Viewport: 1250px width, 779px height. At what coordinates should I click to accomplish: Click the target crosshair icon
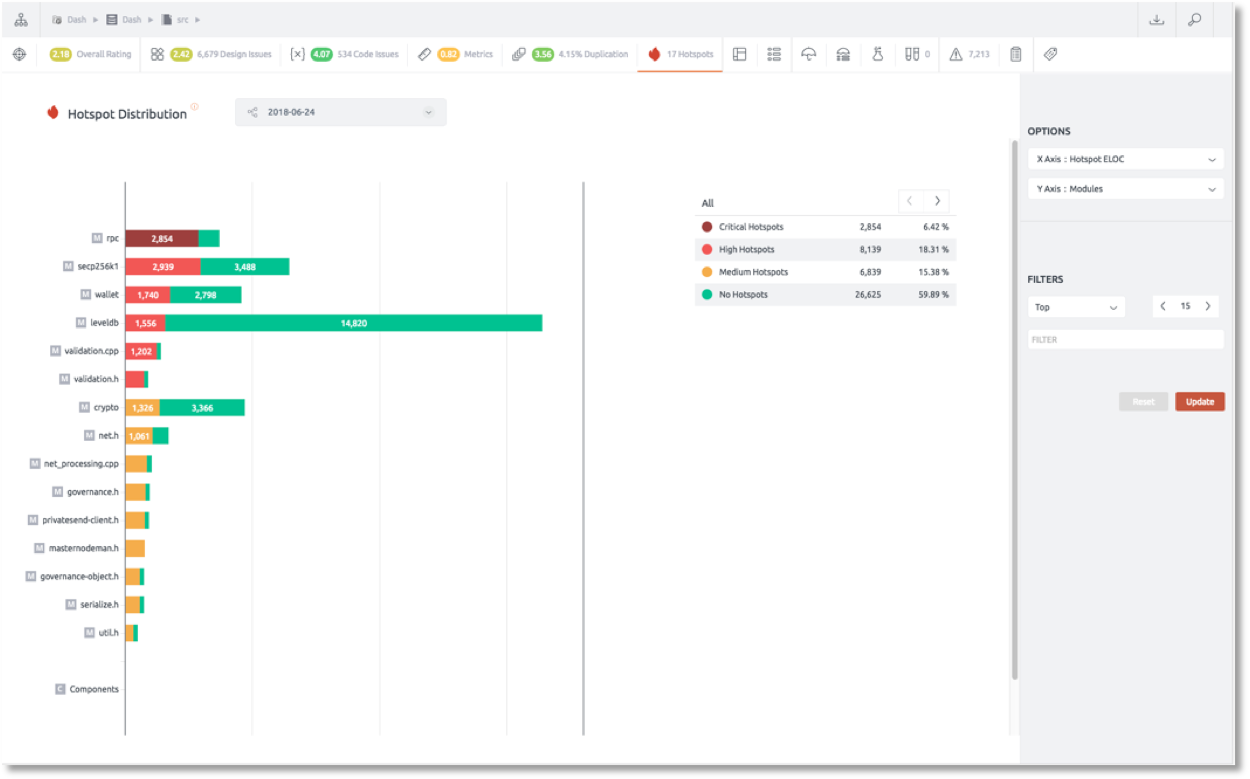(x=19, y=54)
